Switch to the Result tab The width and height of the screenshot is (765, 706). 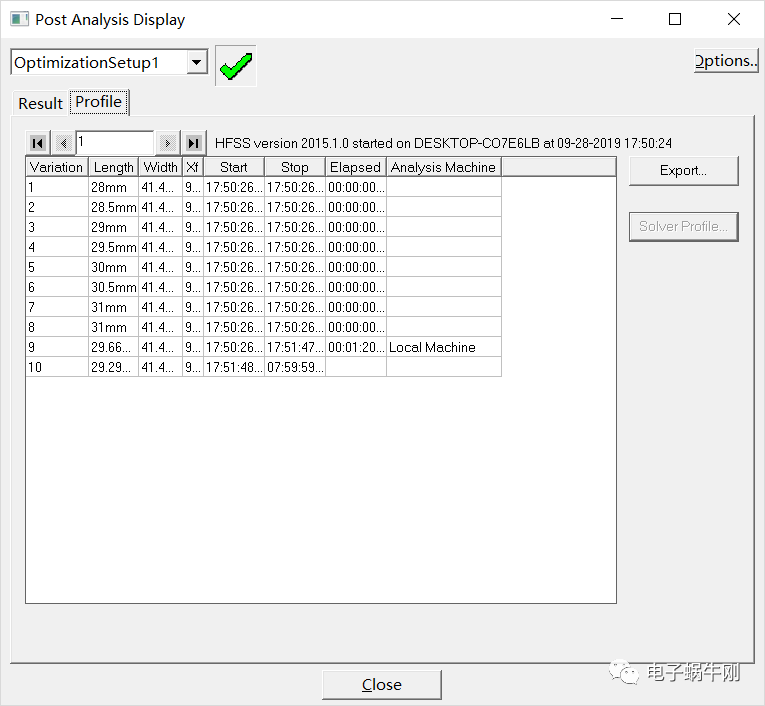[40, 104]
